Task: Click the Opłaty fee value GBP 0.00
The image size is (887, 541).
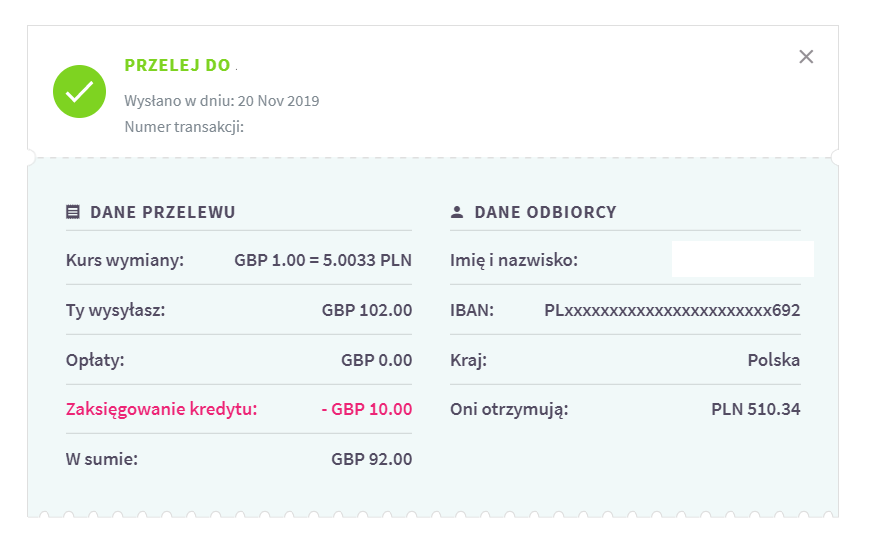Action: [x=376, y=359]
